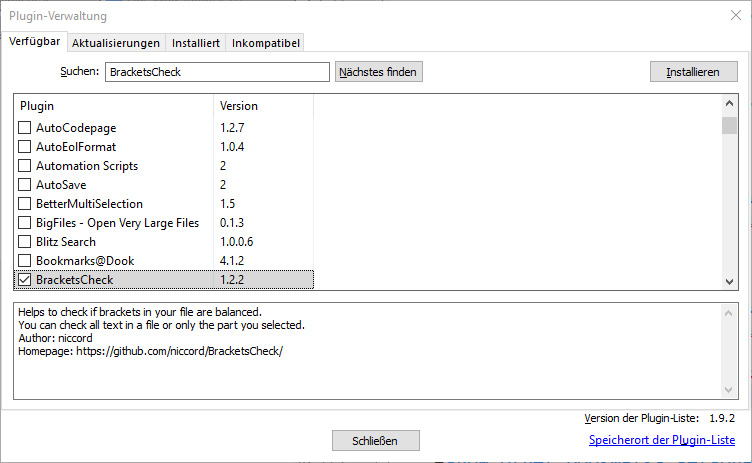Click the Homepage URL line in description

tap(151, 351)
